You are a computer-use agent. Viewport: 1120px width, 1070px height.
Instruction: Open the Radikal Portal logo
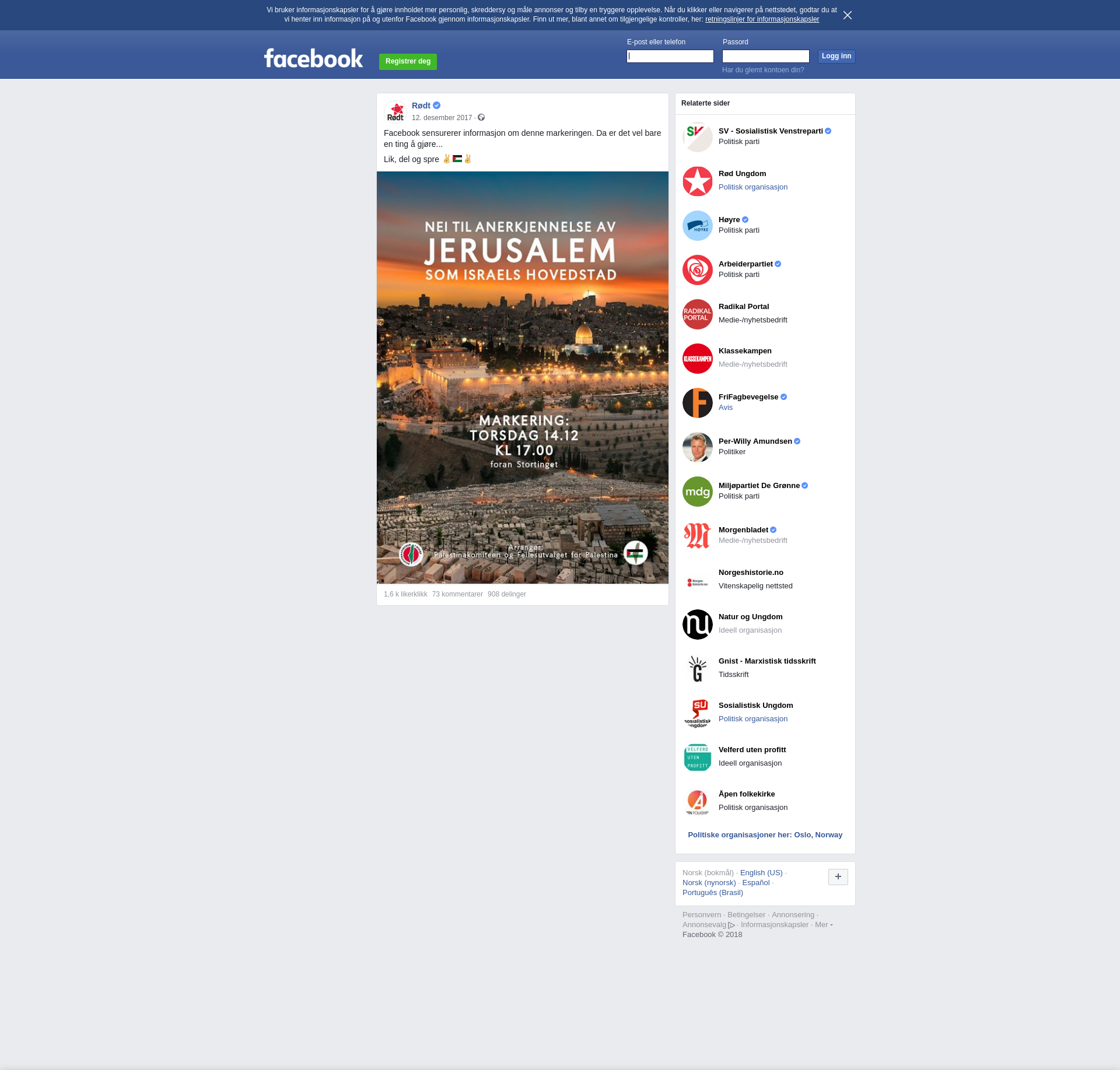tap(698, 314)
